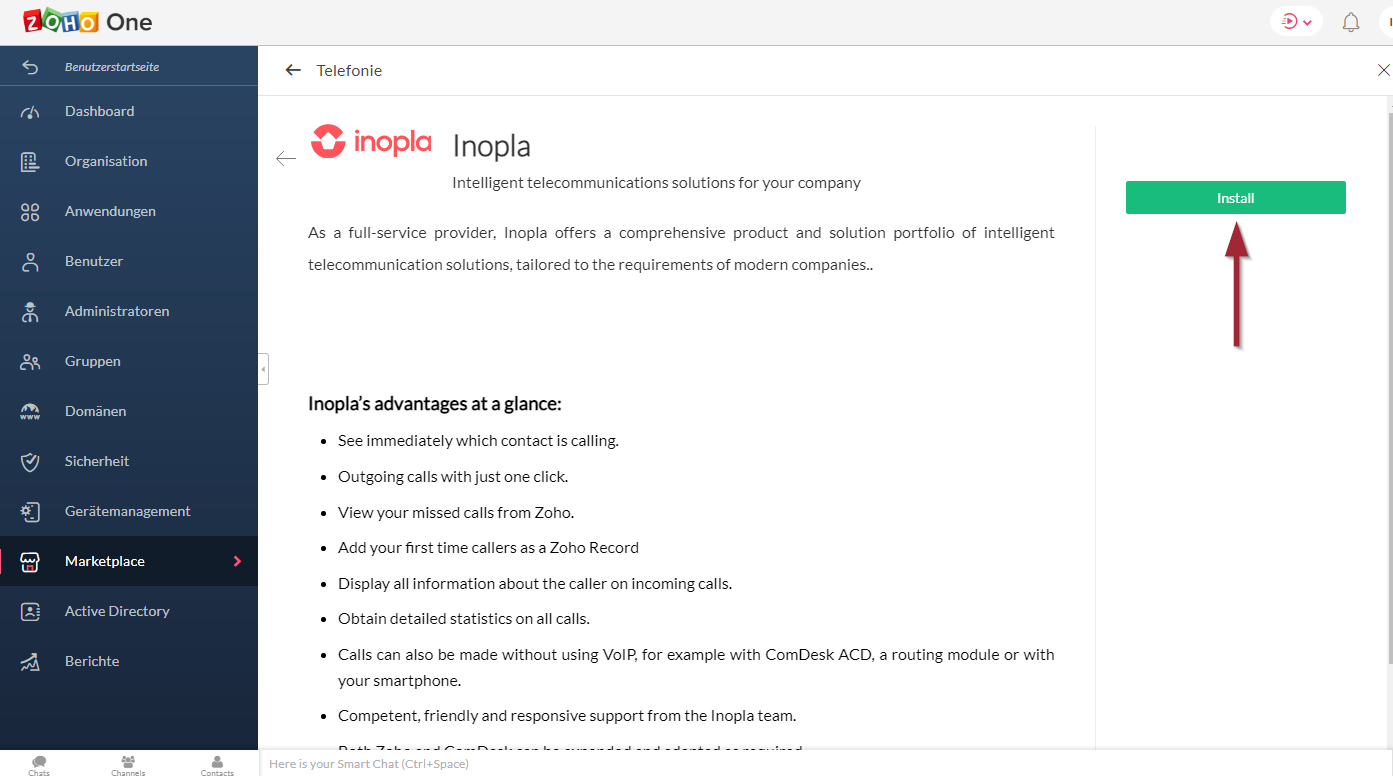The image size is (1393, 776).
Task: Install the Inopla extension
Action: (x=1235, y=198)
